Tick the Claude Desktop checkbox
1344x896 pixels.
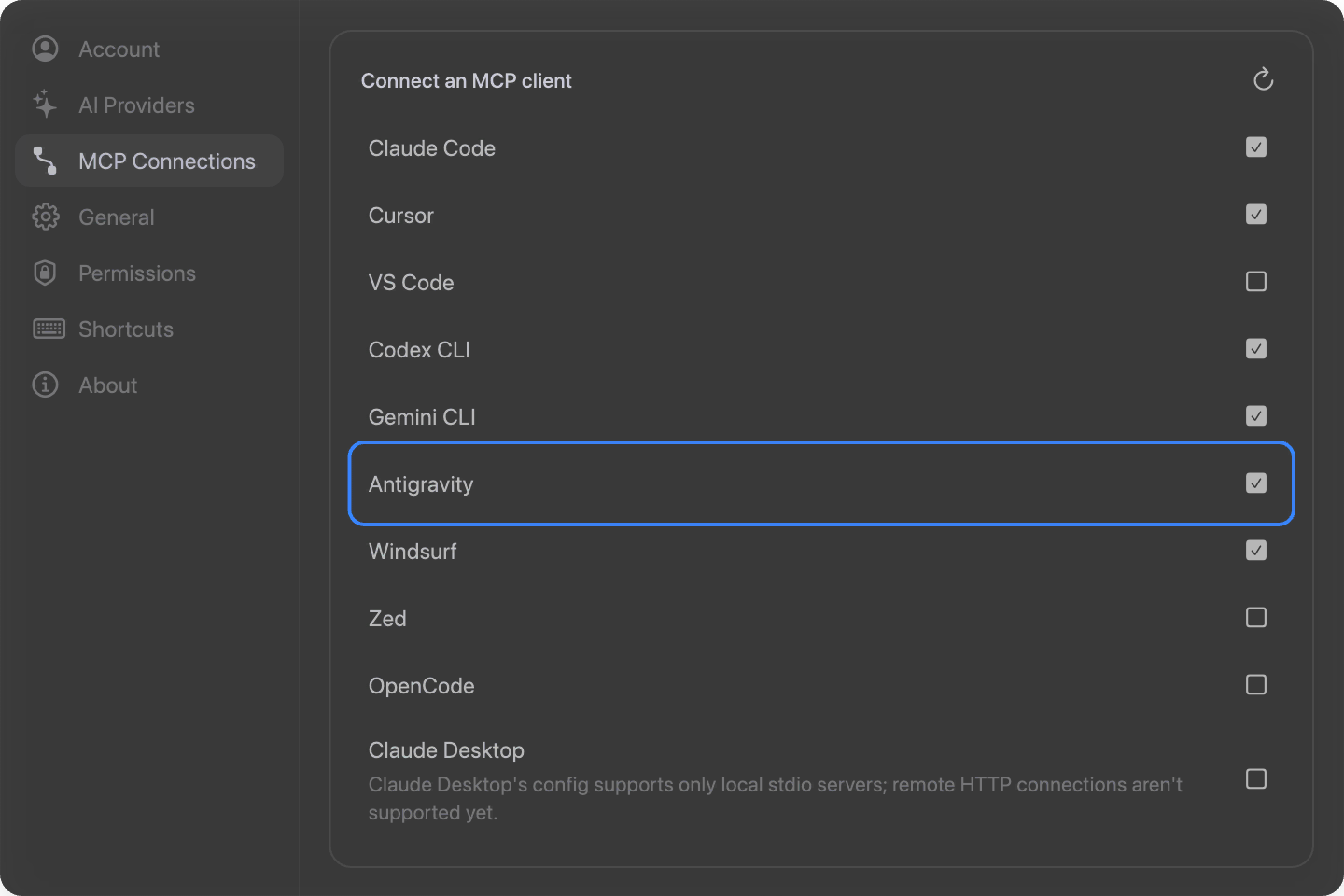[x=1256, y=779]
